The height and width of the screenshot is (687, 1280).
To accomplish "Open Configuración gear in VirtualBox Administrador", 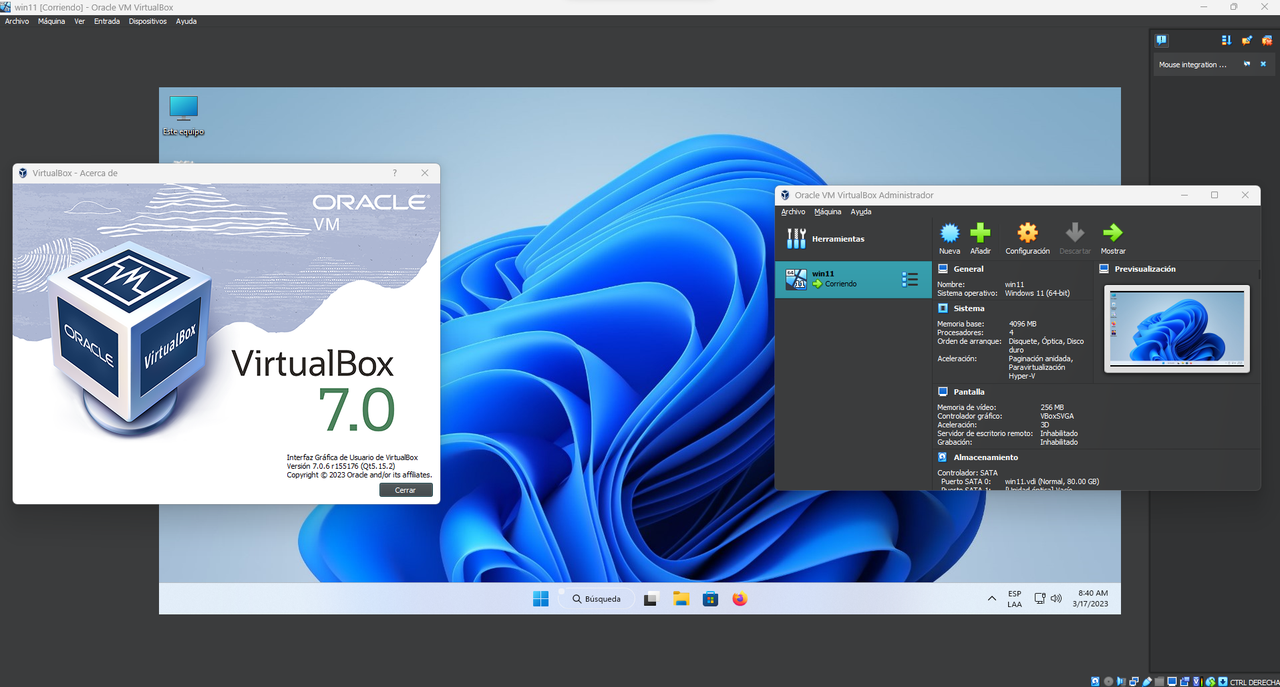I will (x=1027, y=233).
